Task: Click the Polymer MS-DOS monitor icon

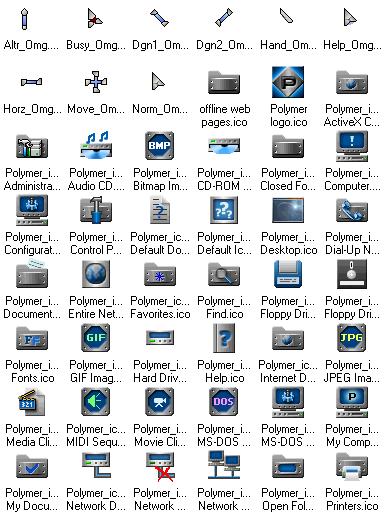Action: (x=288, y=402)
